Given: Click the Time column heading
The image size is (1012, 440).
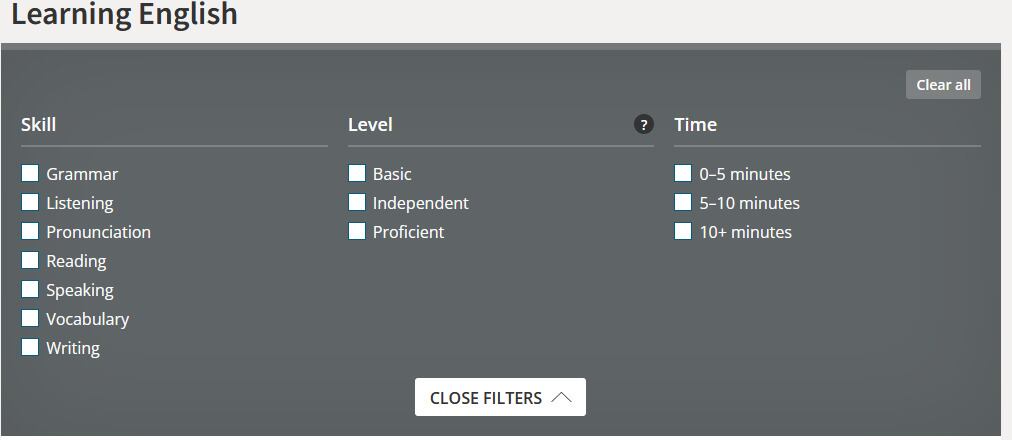Looking at the screenshot, I should (695, 125).
